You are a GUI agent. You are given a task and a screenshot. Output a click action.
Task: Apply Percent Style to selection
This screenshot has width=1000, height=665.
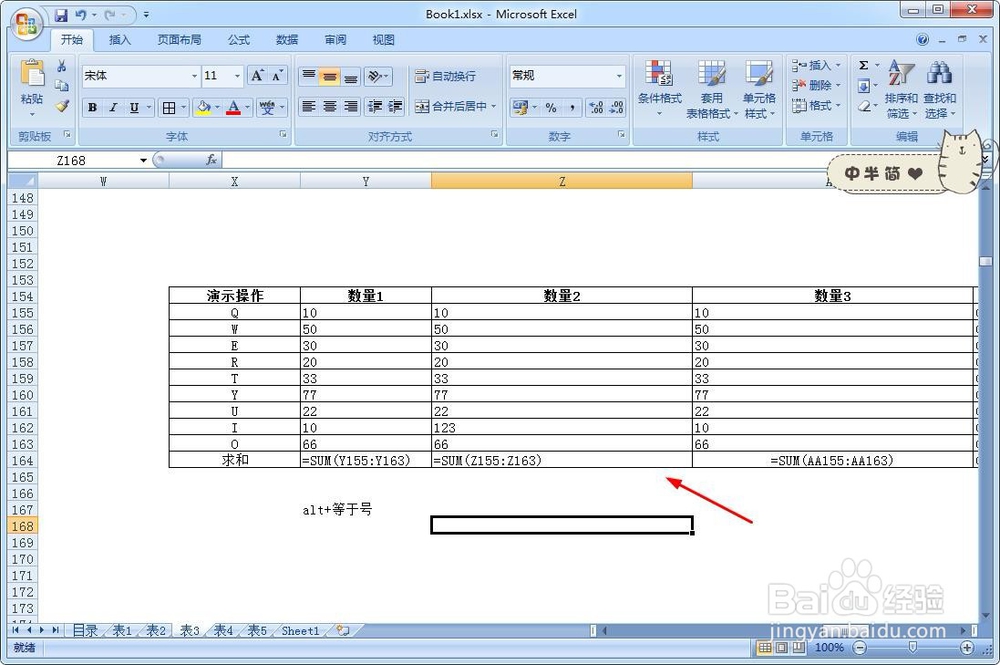pyautogui.click(x=549, y=107)
